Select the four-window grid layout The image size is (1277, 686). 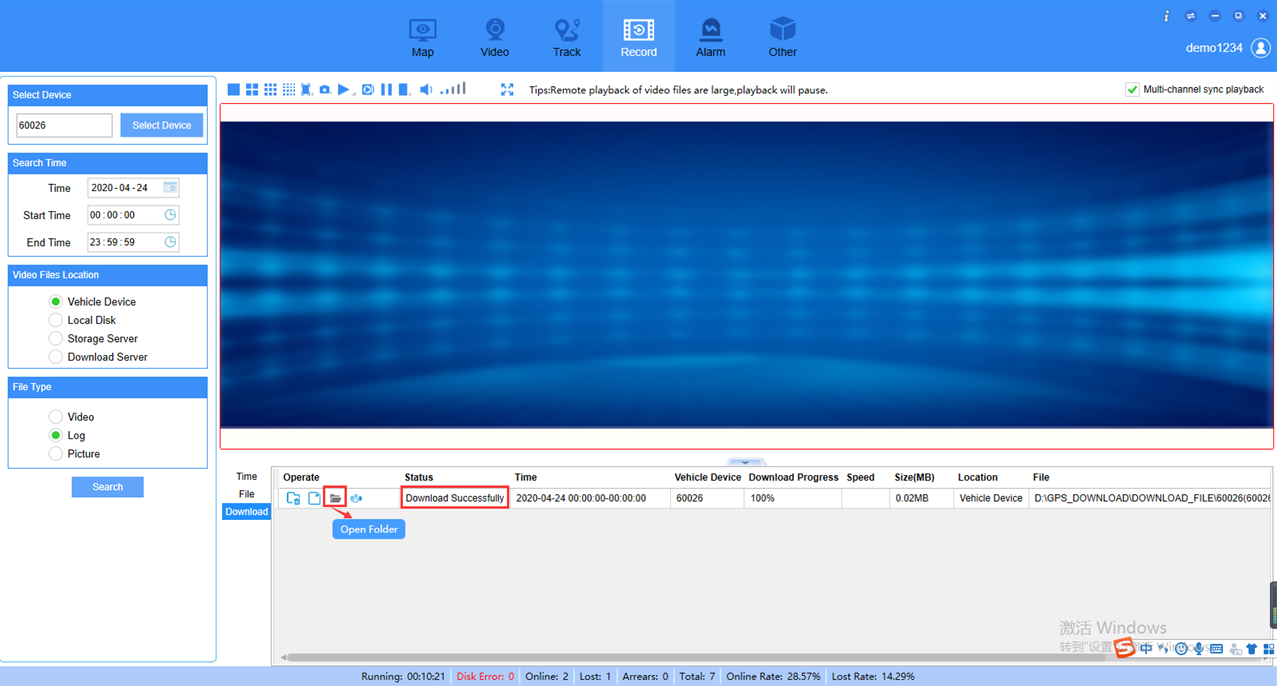coord(252,90)
